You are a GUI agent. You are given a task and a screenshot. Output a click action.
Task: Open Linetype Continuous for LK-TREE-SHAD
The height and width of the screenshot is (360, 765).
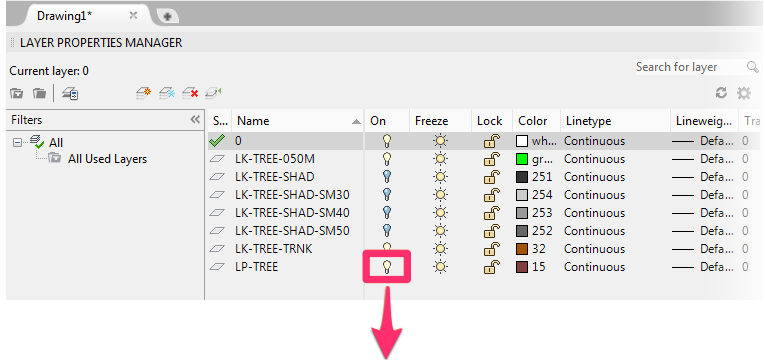click(594, 177)
